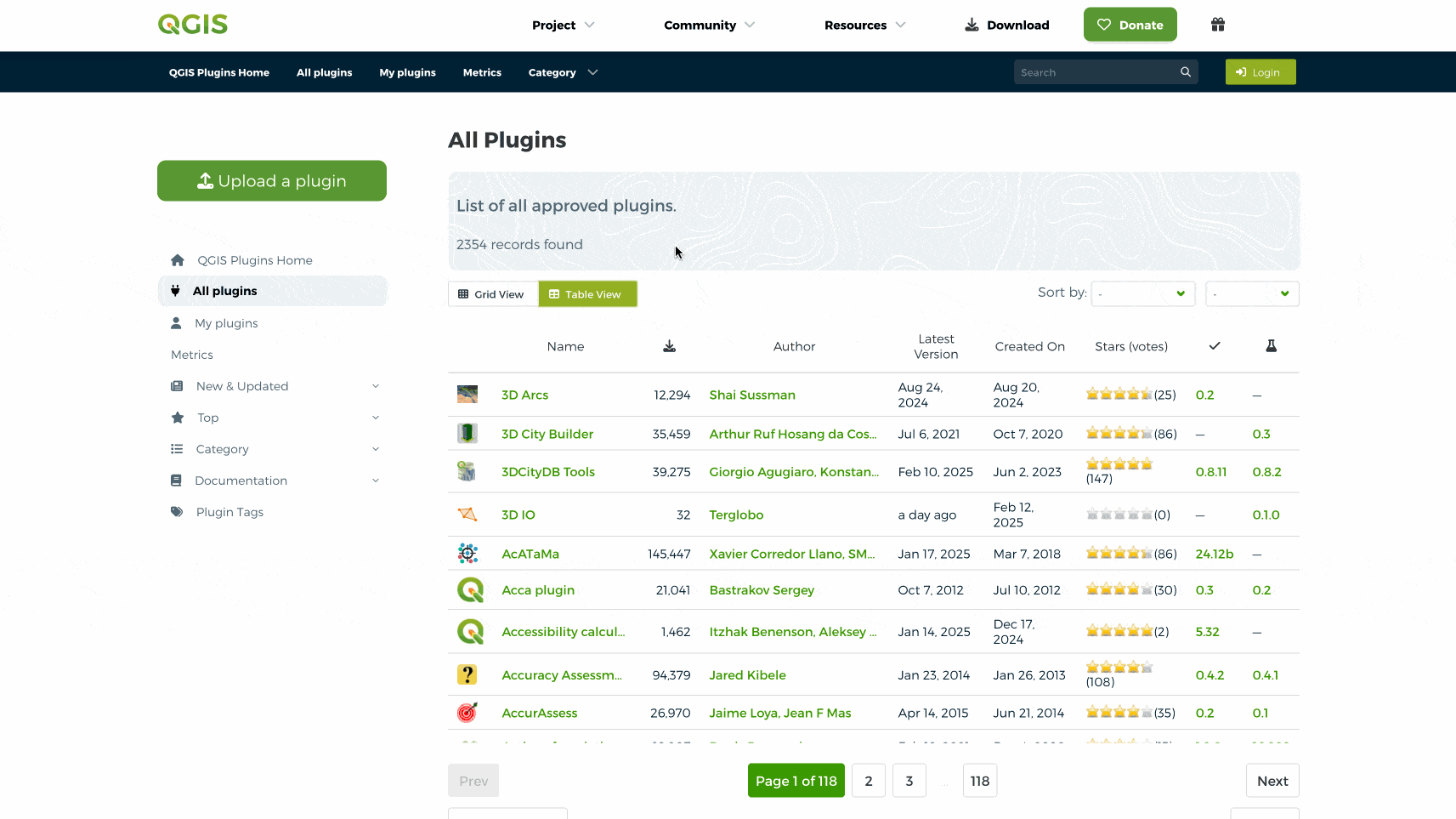The width and height of the screenshot is (1456, 819).
Task: Click the AcATaMa plugin icon
Action: coord(467,554)
